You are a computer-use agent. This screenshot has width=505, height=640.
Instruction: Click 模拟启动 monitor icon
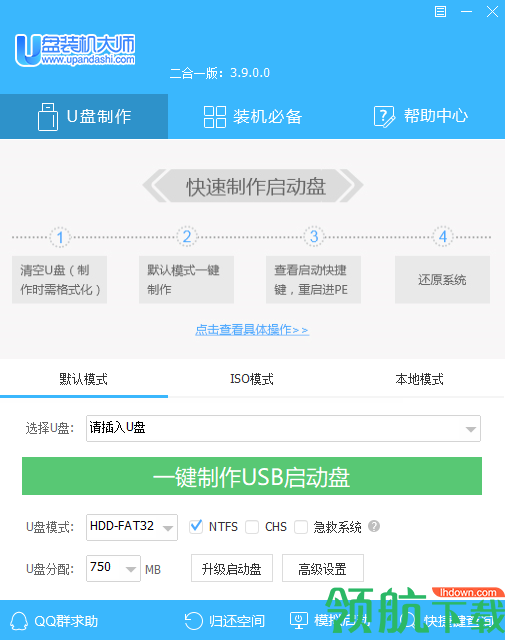point(299,620)
